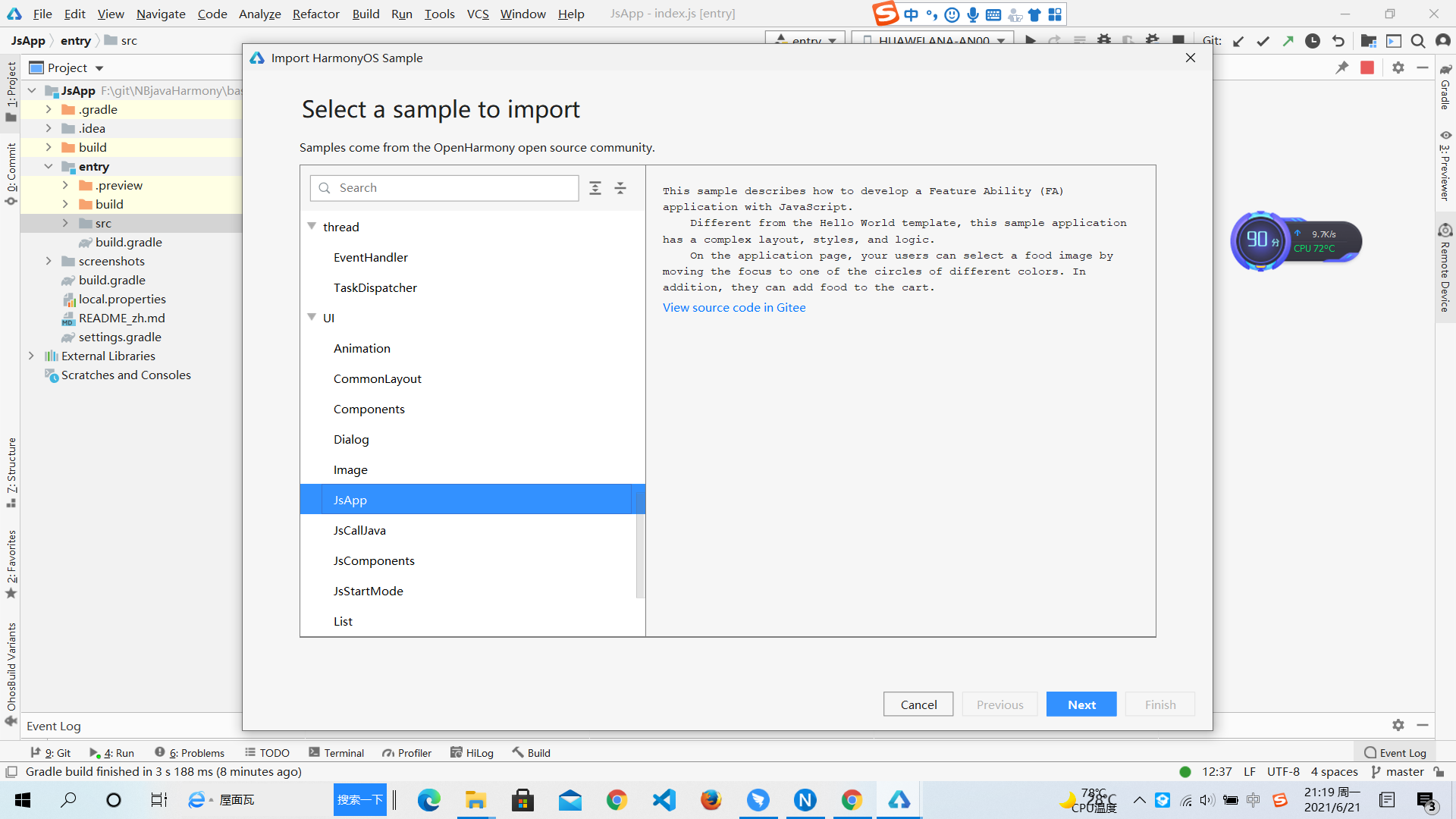This screenshot has width=1456, height=819.
Task: Click the Git rollback icon
Action: tap(1338, 41)
